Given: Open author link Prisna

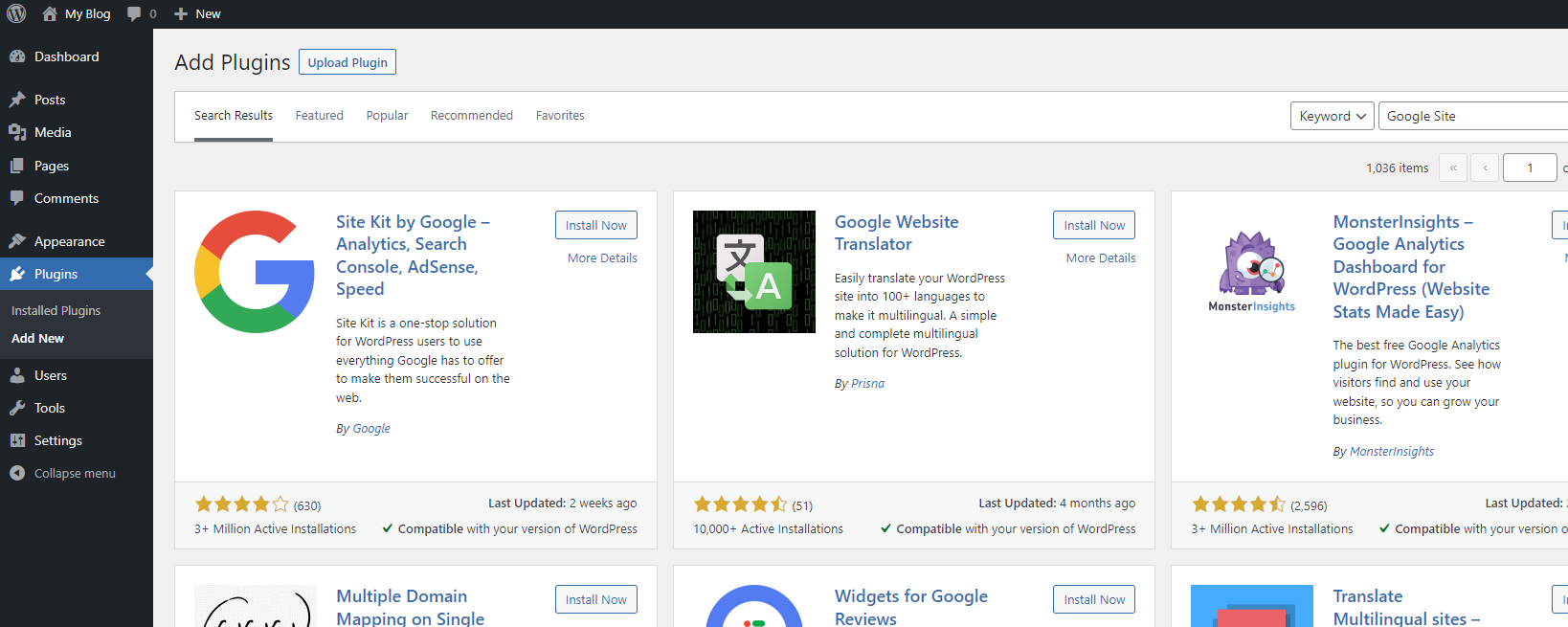Looking at the screenshot, I should (x=867, y=384).
